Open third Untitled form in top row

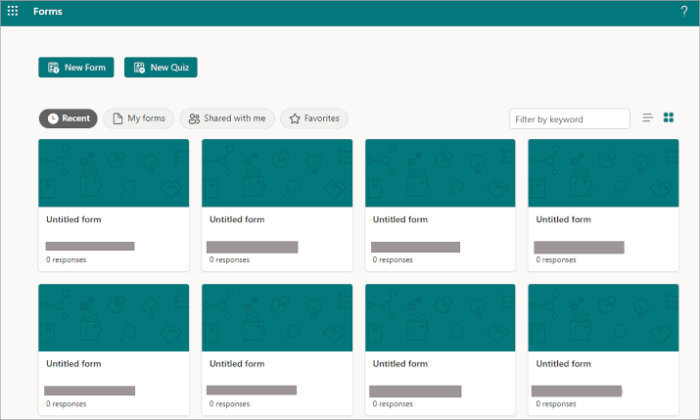440,204
